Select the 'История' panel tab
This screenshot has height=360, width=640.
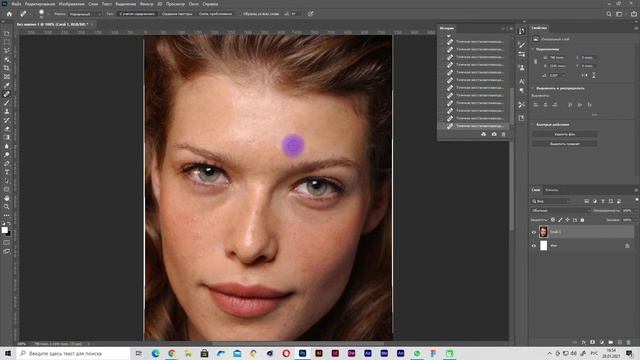447,28
